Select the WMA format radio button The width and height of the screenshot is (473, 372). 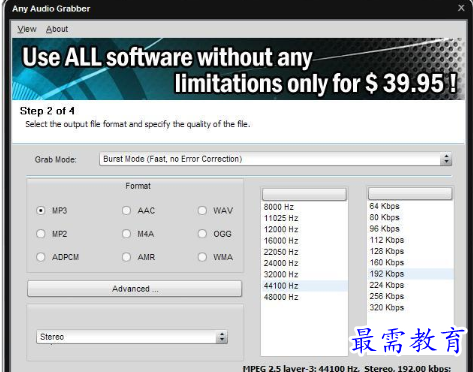click(x=202, y=257)
